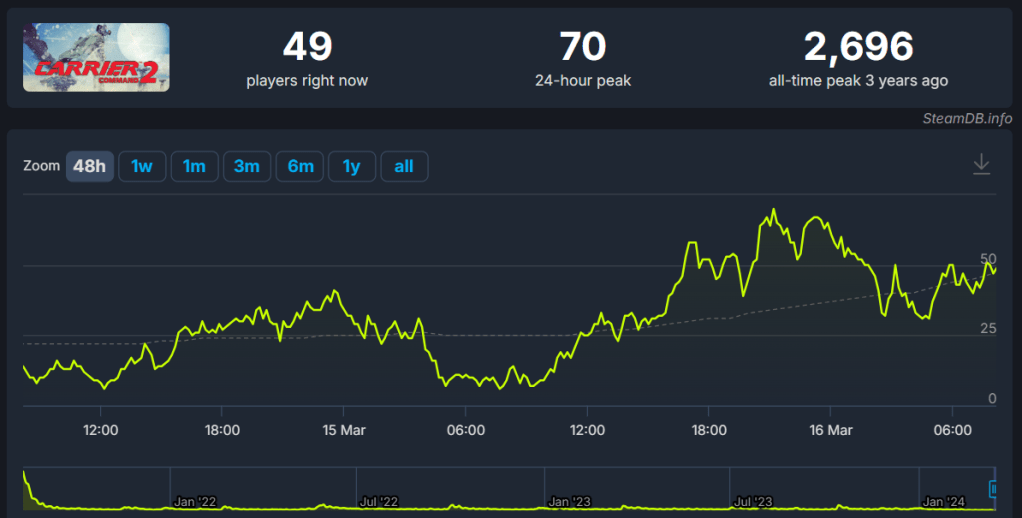The image size is (1022, 518).
Task: Click the 15 Mar label on time axis
Action: tap(342, 430)
